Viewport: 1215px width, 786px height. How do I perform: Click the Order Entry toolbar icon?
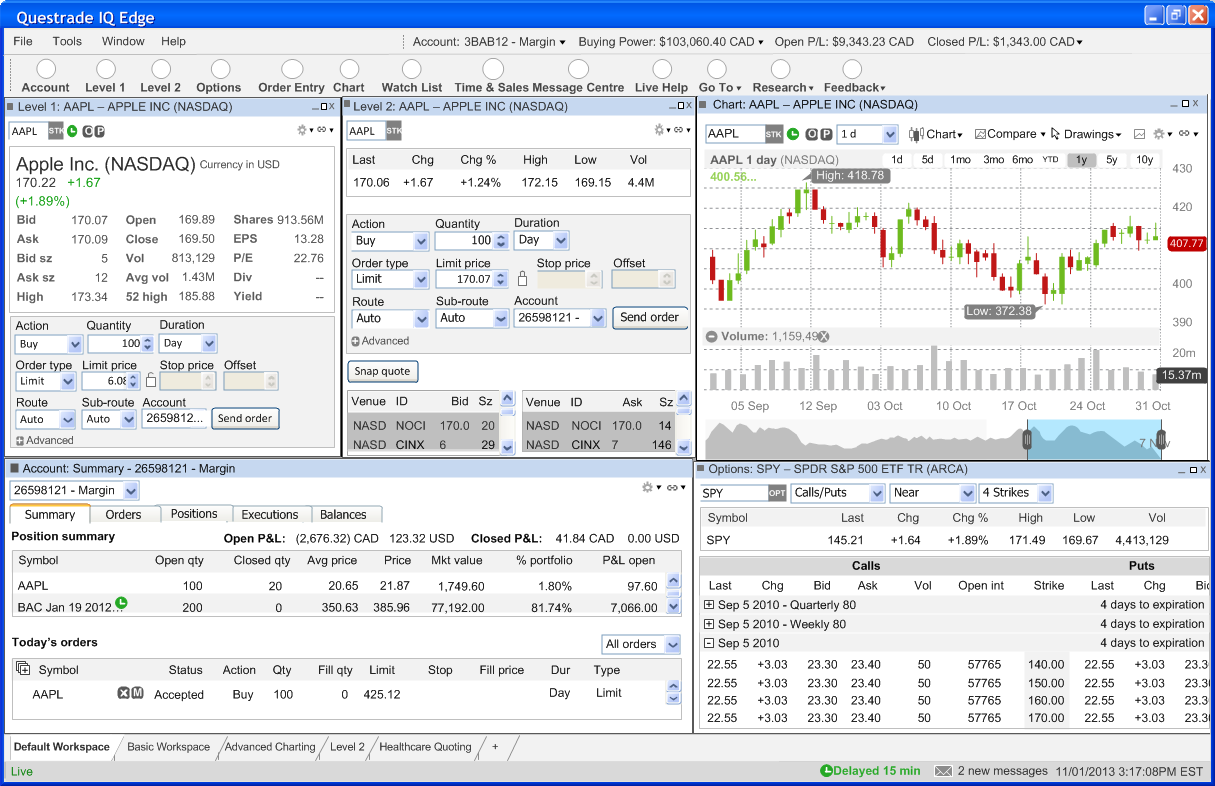tap(292, 69)
